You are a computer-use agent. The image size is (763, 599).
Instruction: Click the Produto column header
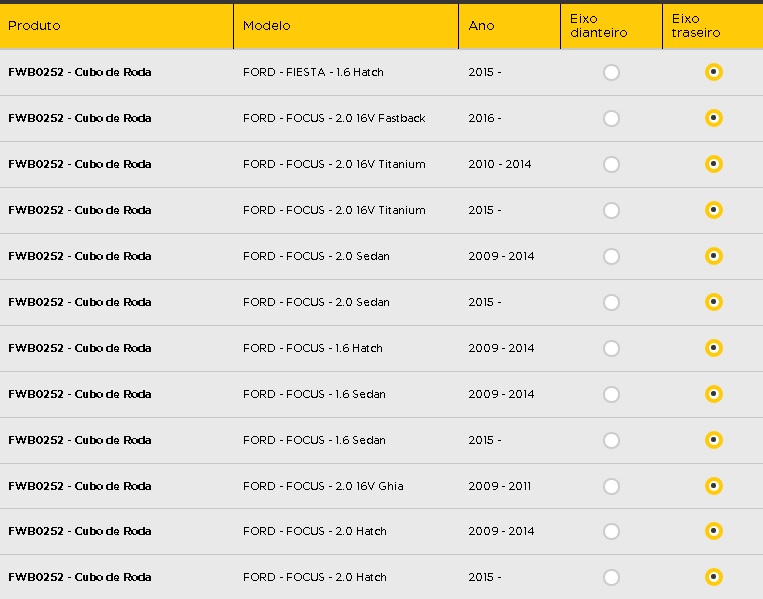pyautogui.click(x=34, y=26)
